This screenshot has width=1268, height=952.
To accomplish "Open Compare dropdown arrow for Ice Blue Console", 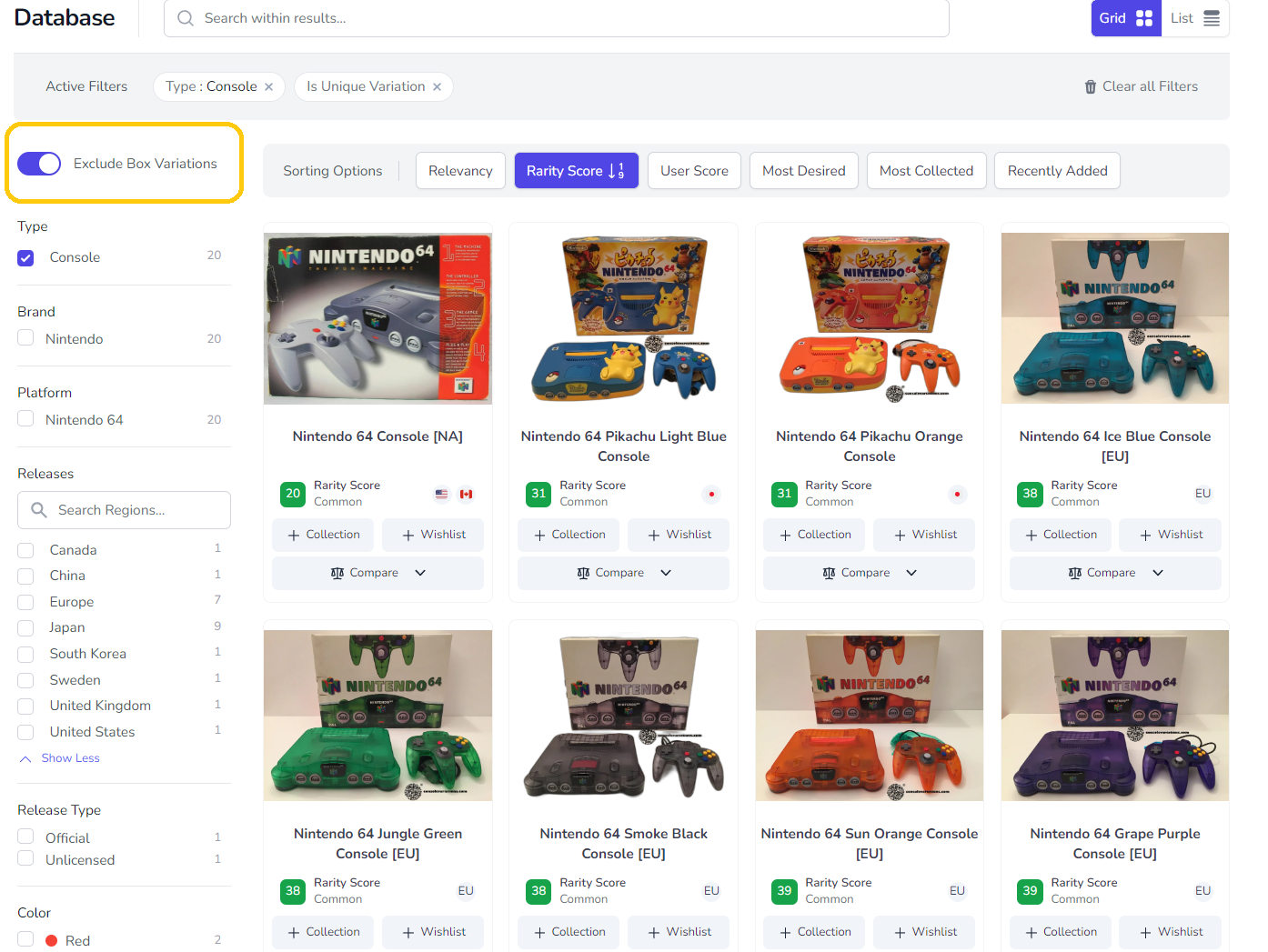I will (x=1158, y=573).
